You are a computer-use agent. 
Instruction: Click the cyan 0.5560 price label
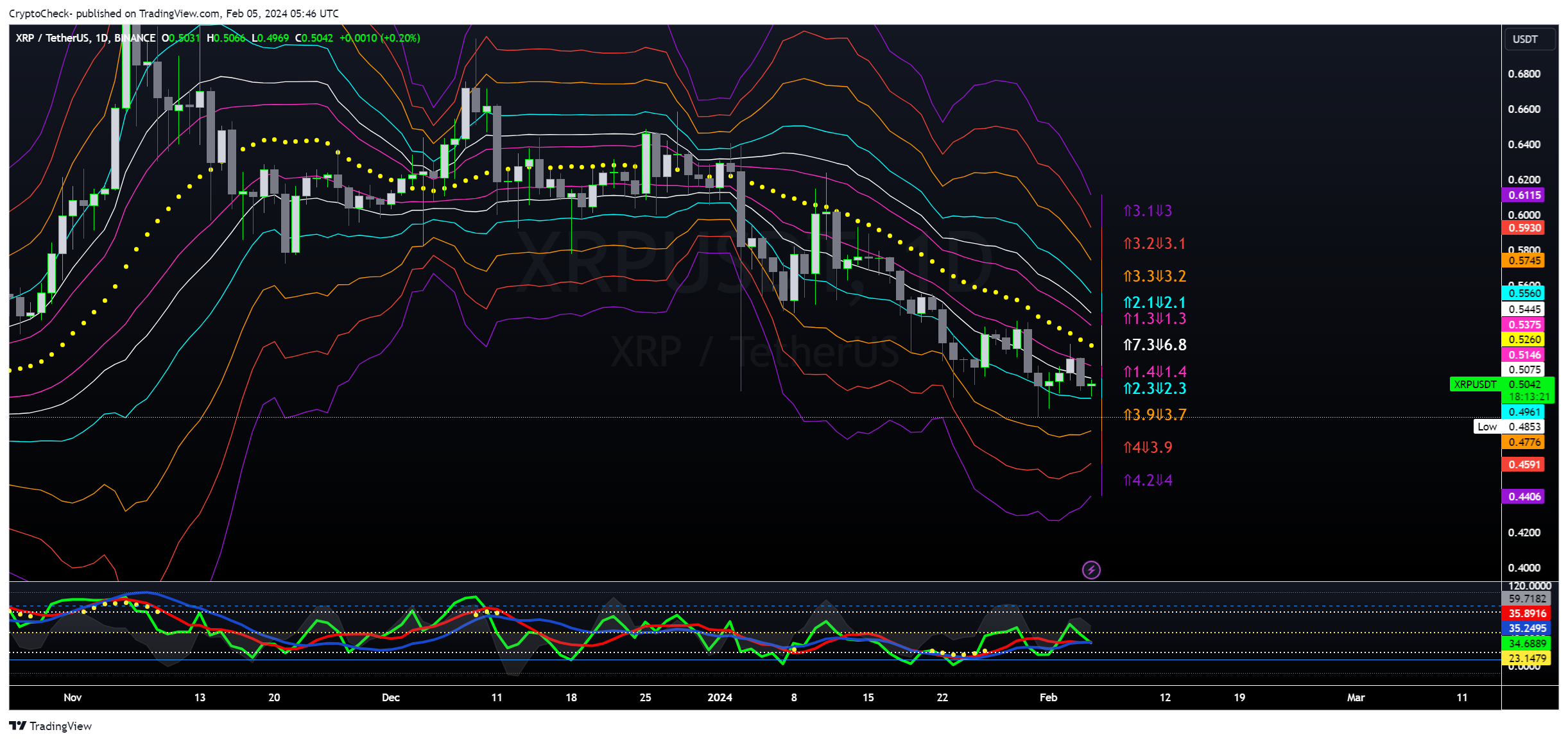(x=1523, y=293)
